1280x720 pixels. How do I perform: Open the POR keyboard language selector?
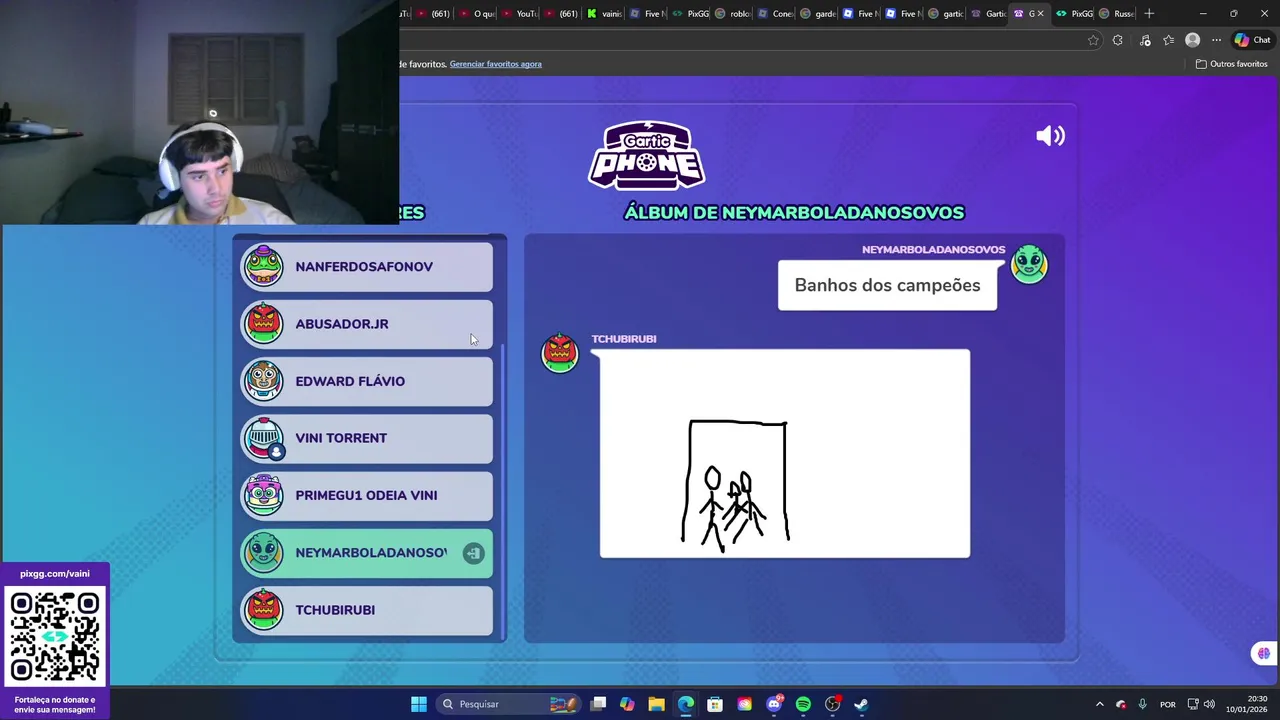(1168, 704)
